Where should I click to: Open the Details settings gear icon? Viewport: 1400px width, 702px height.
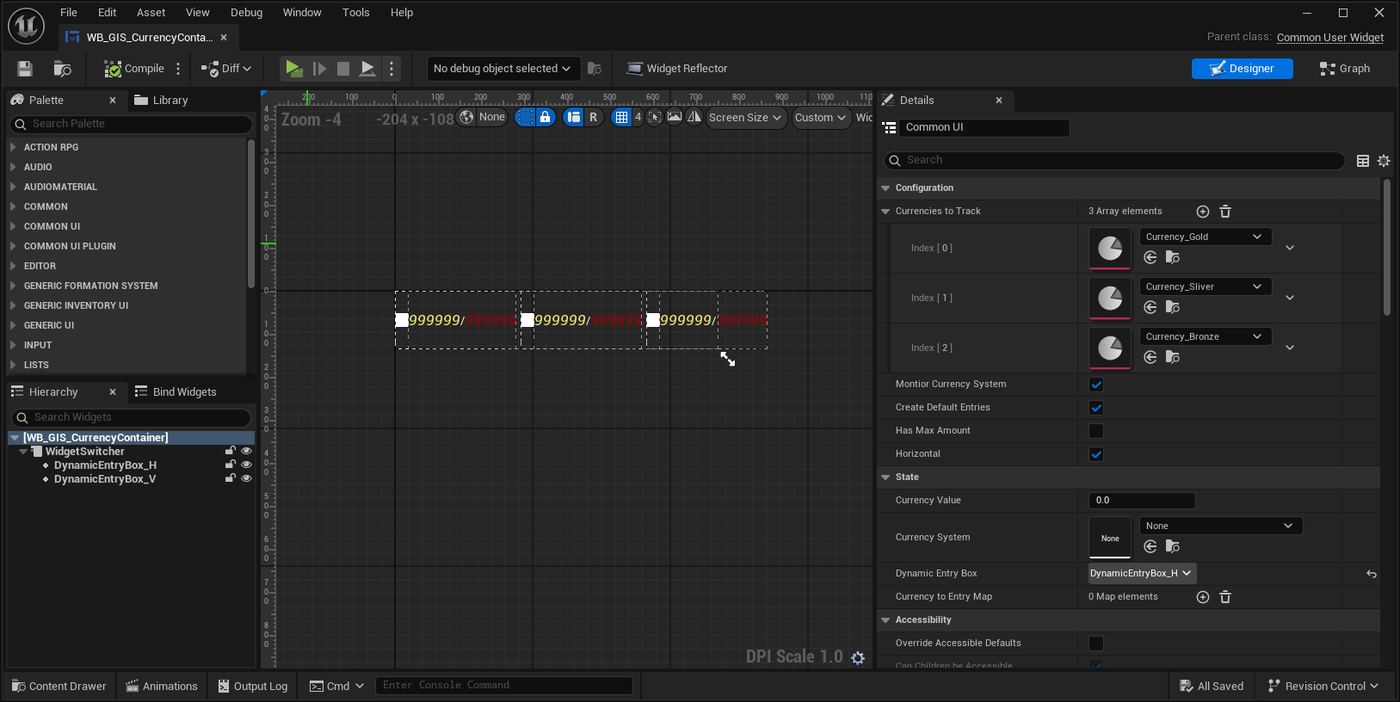tap(1384, 160)
